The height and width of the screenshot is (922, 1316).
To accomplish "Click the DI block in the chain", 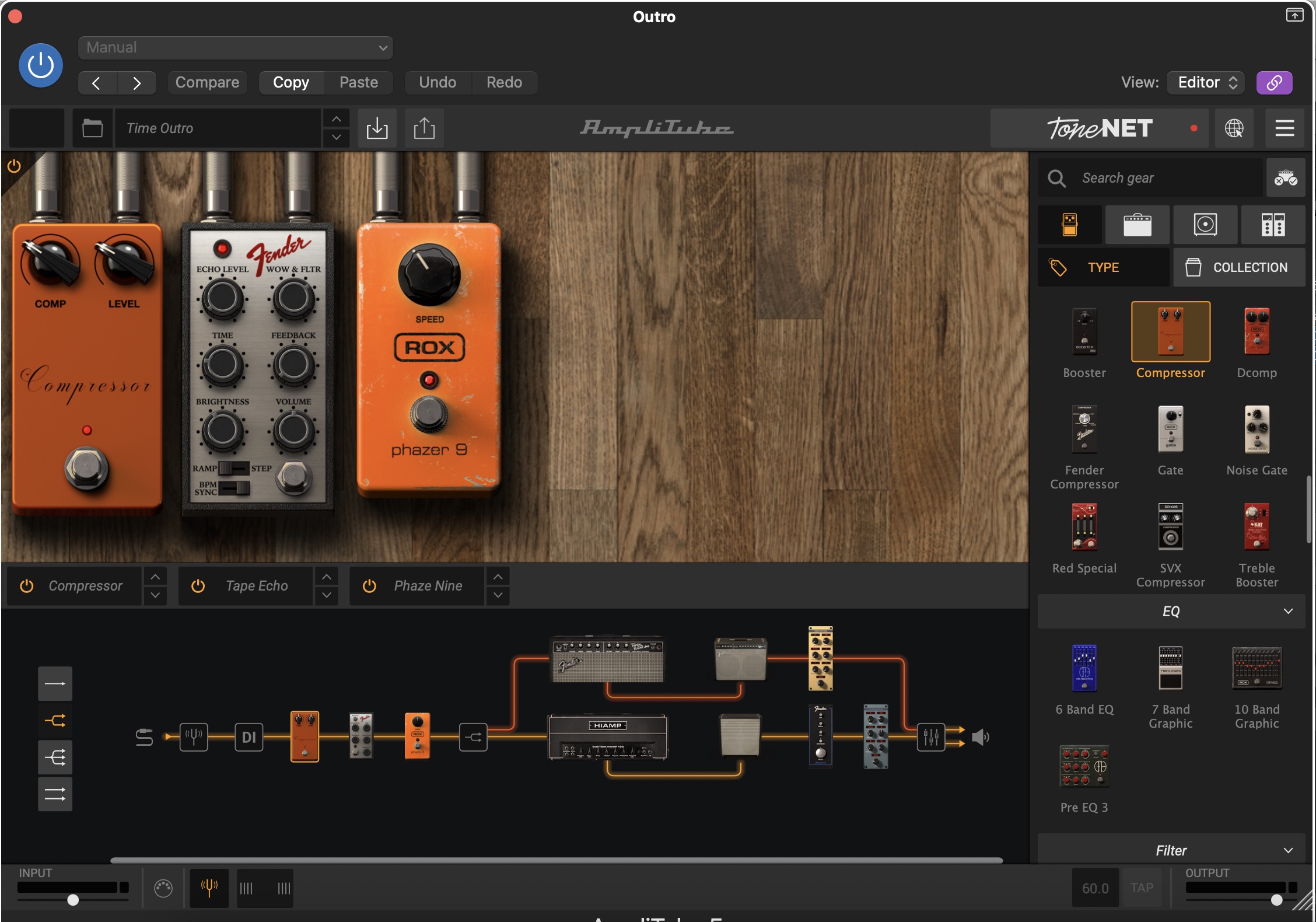I will click(249, 737).
